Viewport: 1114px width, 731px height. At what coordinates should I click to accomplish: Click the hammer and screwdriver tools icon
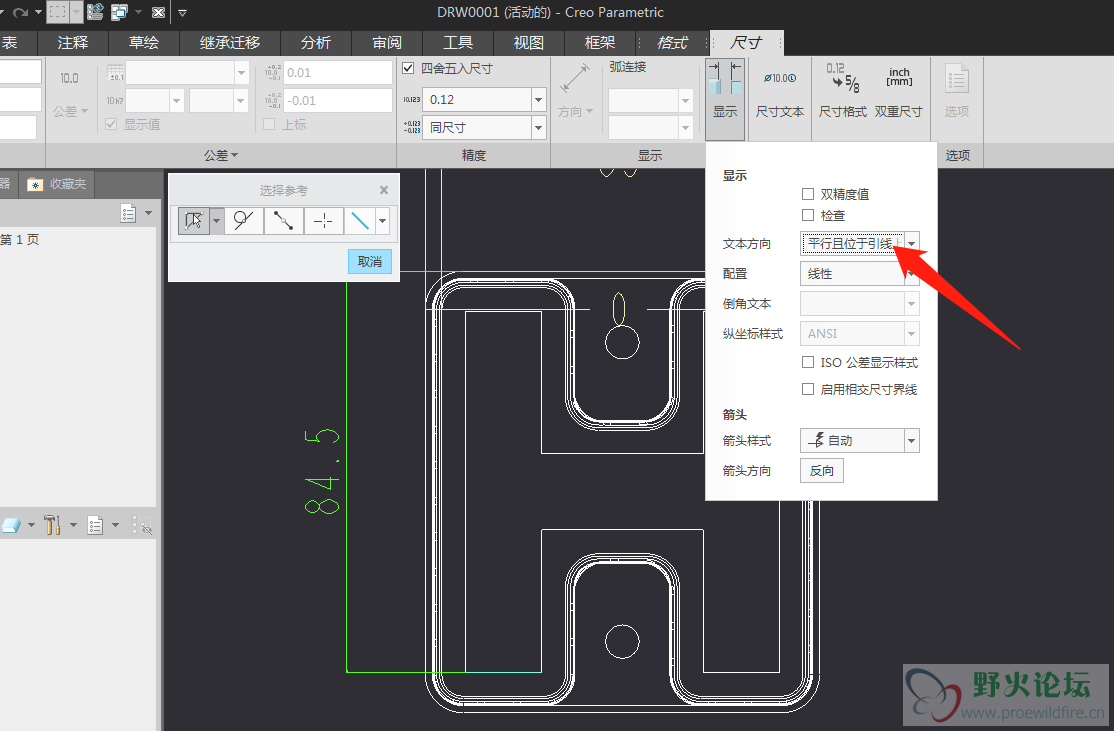tap(52, 525)
